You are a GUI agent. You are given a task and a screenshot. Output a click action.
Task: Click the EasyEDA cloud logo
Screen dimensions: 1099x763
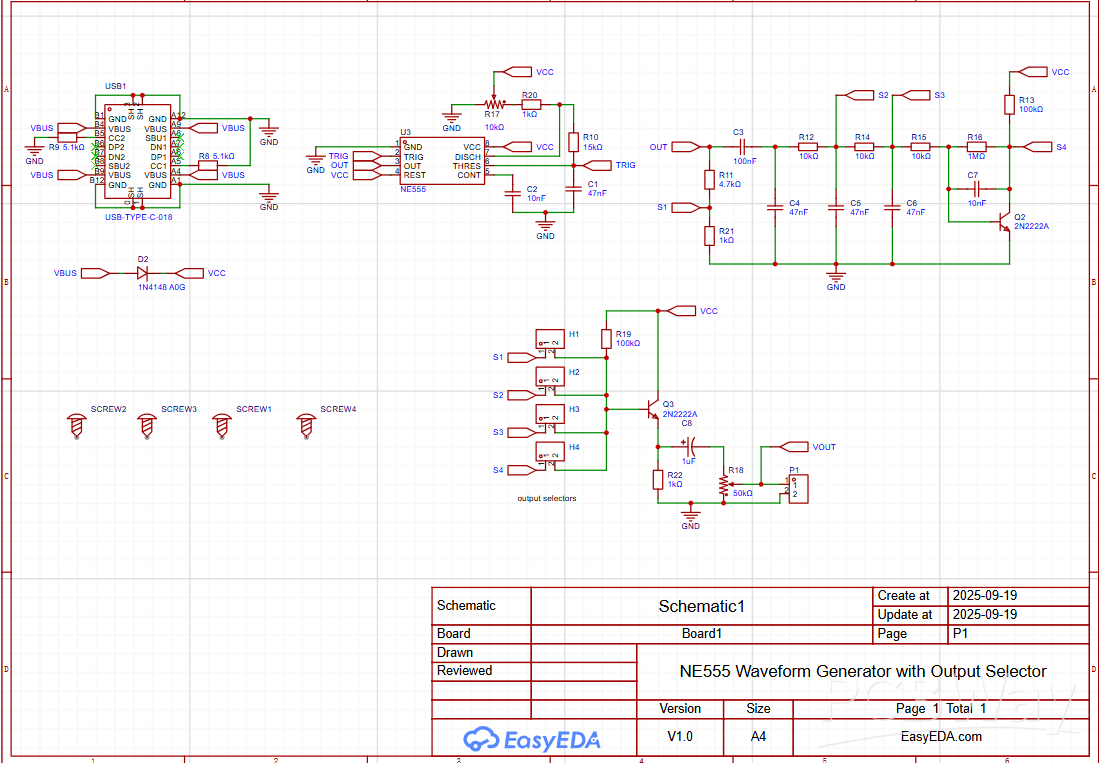tap(481, 738)
